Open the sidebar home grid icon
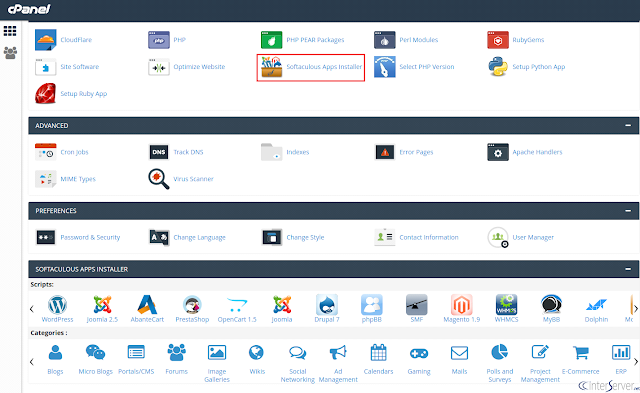Screen dimensions: 640x393 click(x=10, y=31)
